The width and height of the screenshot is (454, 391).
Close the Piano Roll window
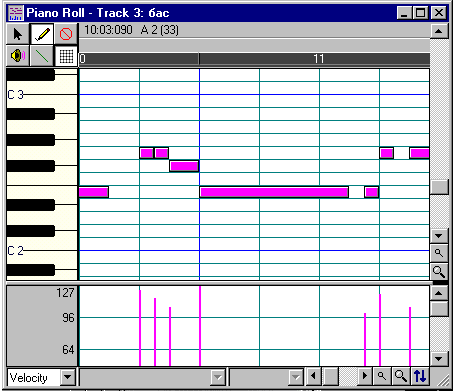(x=439, y=13)
